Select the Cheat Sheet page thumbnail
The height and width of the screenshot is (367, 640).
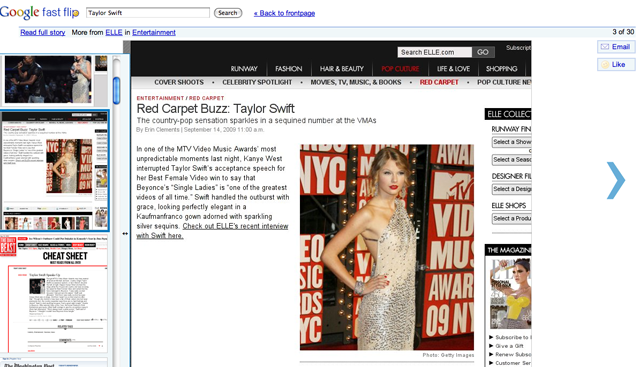[54, 293]
